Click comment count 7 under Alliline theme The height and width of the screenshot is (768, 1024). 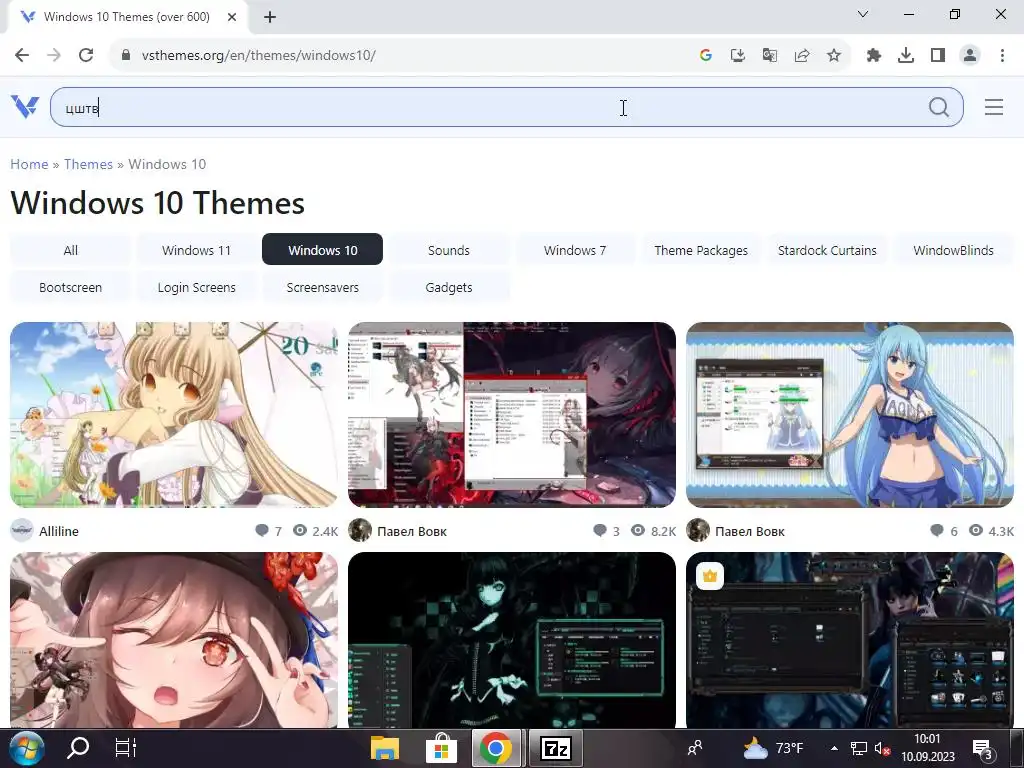[x=269, y=531]
